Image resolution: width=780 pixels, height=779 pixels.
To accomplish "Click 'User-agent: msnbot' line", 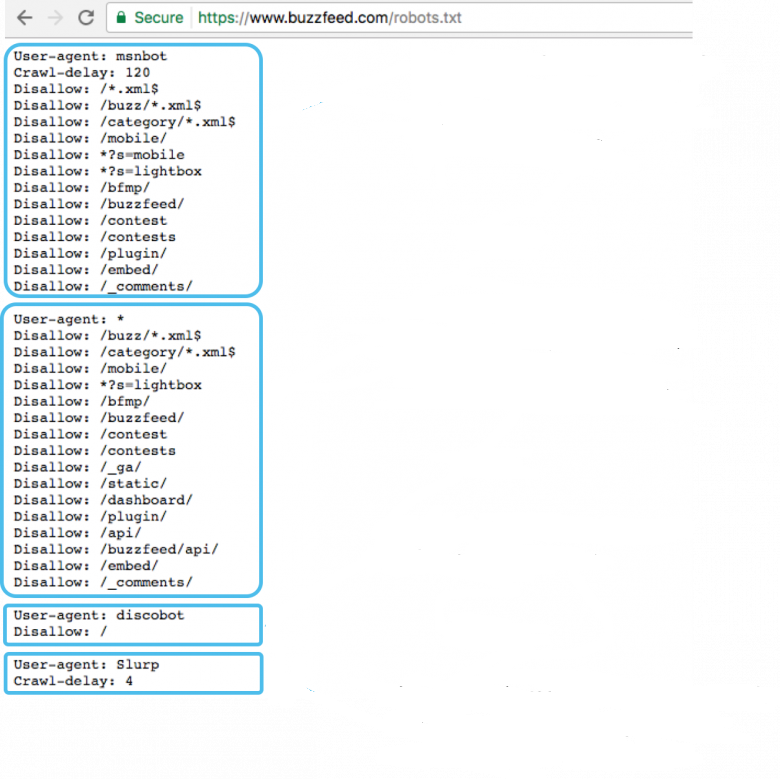I will coord(90,56).
